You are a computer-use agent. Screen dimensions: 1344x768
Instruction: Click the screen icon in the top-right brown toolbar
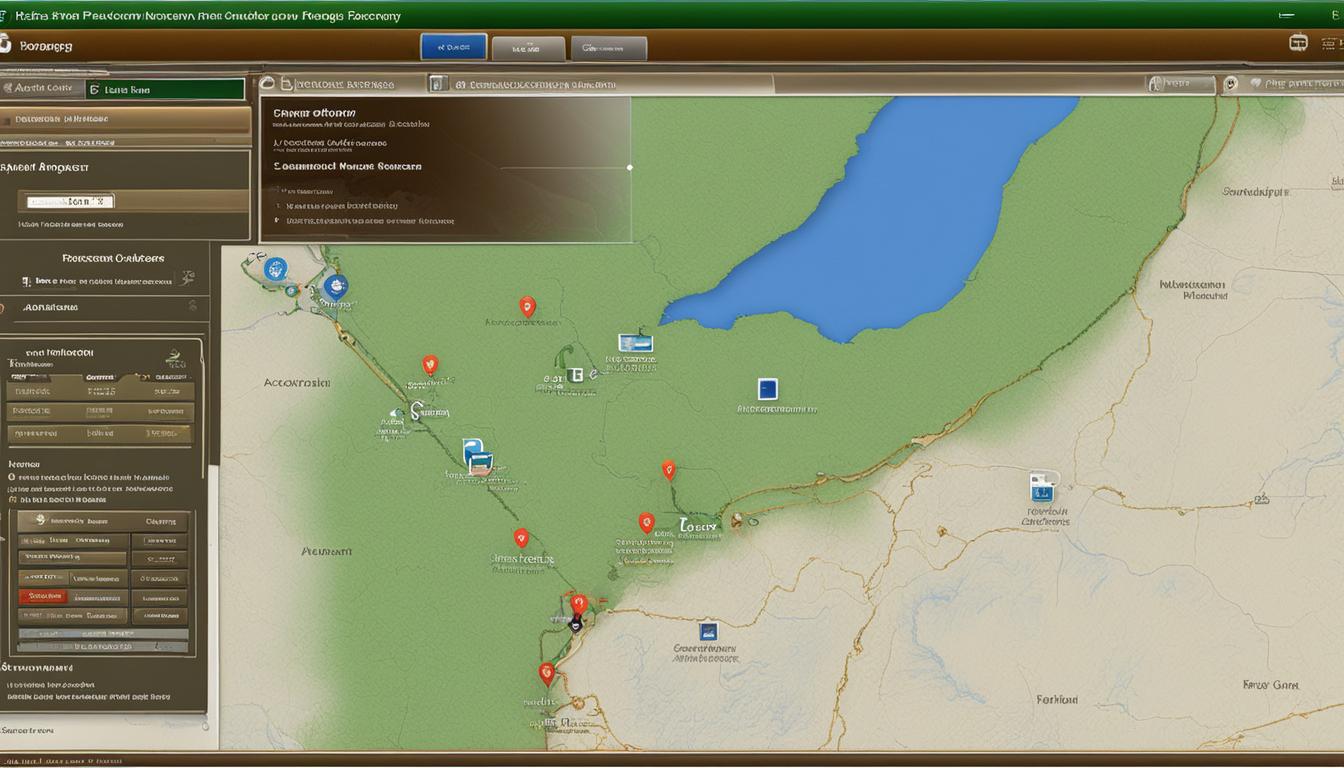1298,43
